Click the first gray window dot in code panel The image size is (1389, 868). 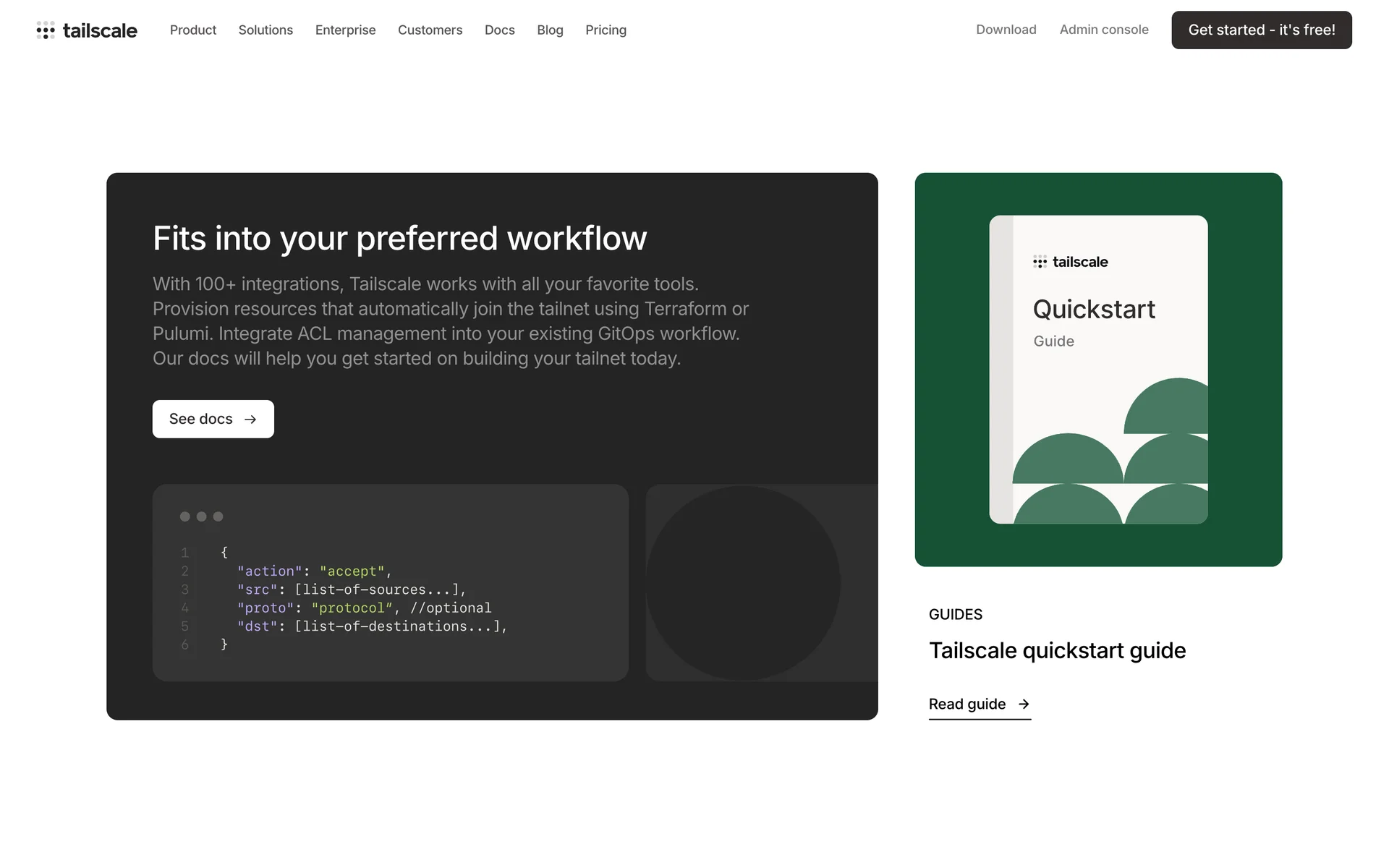pos(185,516)
